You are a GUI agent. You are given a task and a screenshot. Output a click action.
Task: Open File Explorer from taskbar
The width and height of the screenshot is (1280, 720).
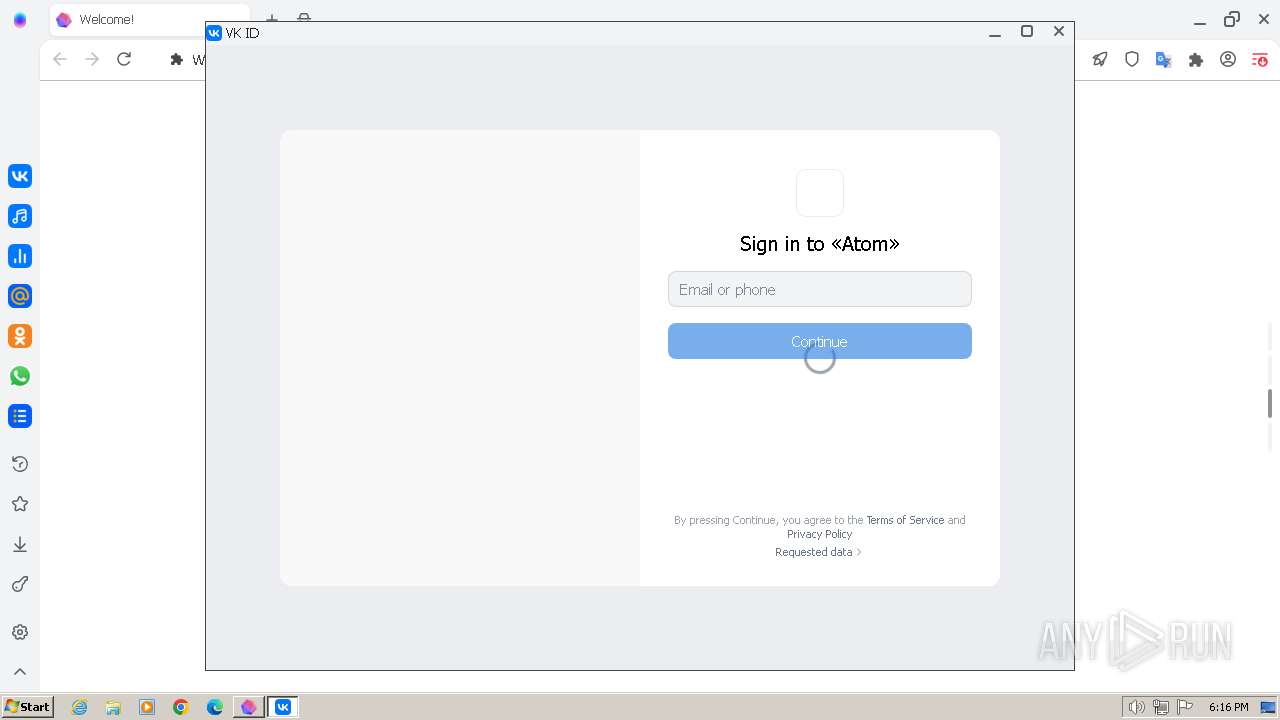click(x=113, y=707)
